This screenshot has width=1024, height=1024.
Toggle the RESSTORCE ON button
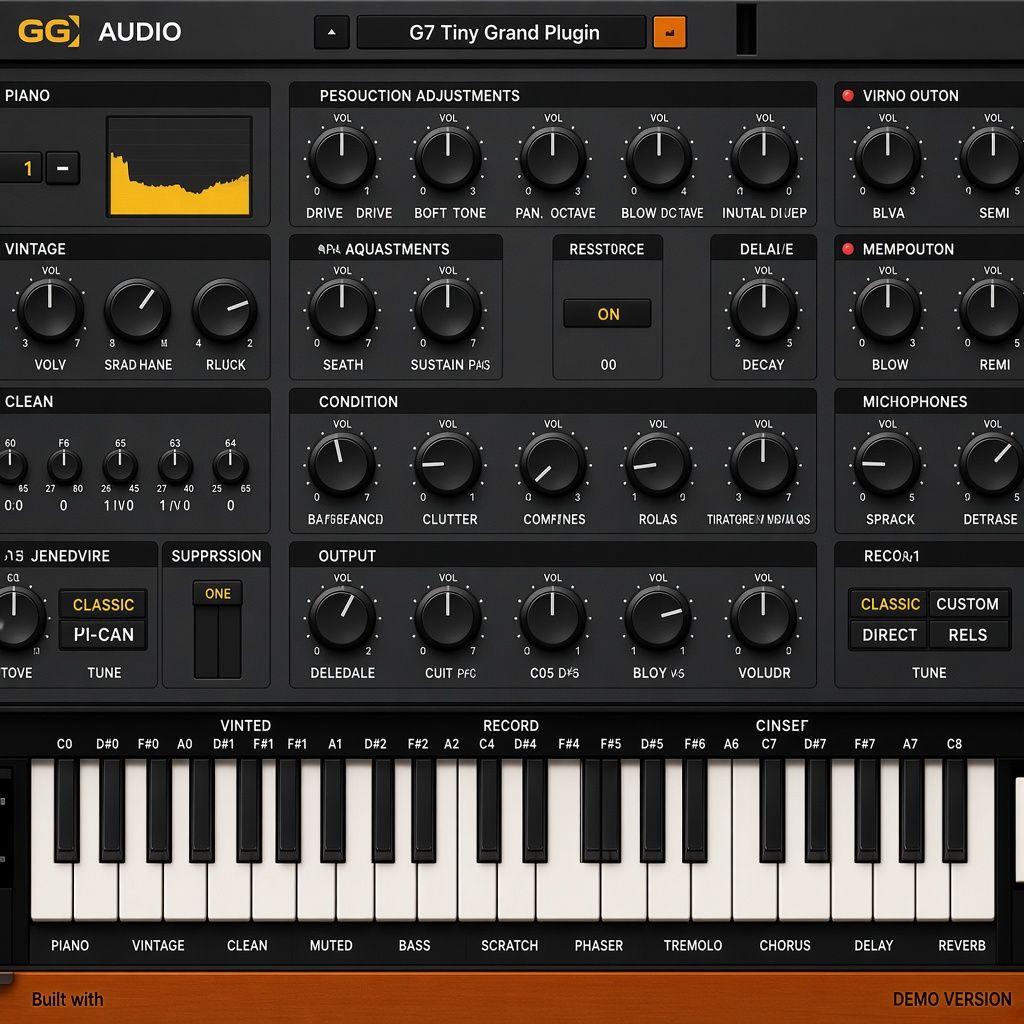tap(607, 313)
